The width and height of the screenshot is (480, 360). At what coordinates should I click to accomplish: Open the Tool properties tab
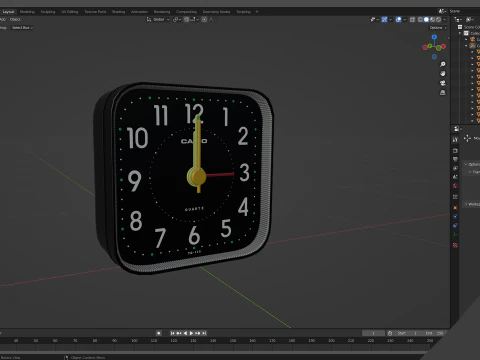[455, 140]
